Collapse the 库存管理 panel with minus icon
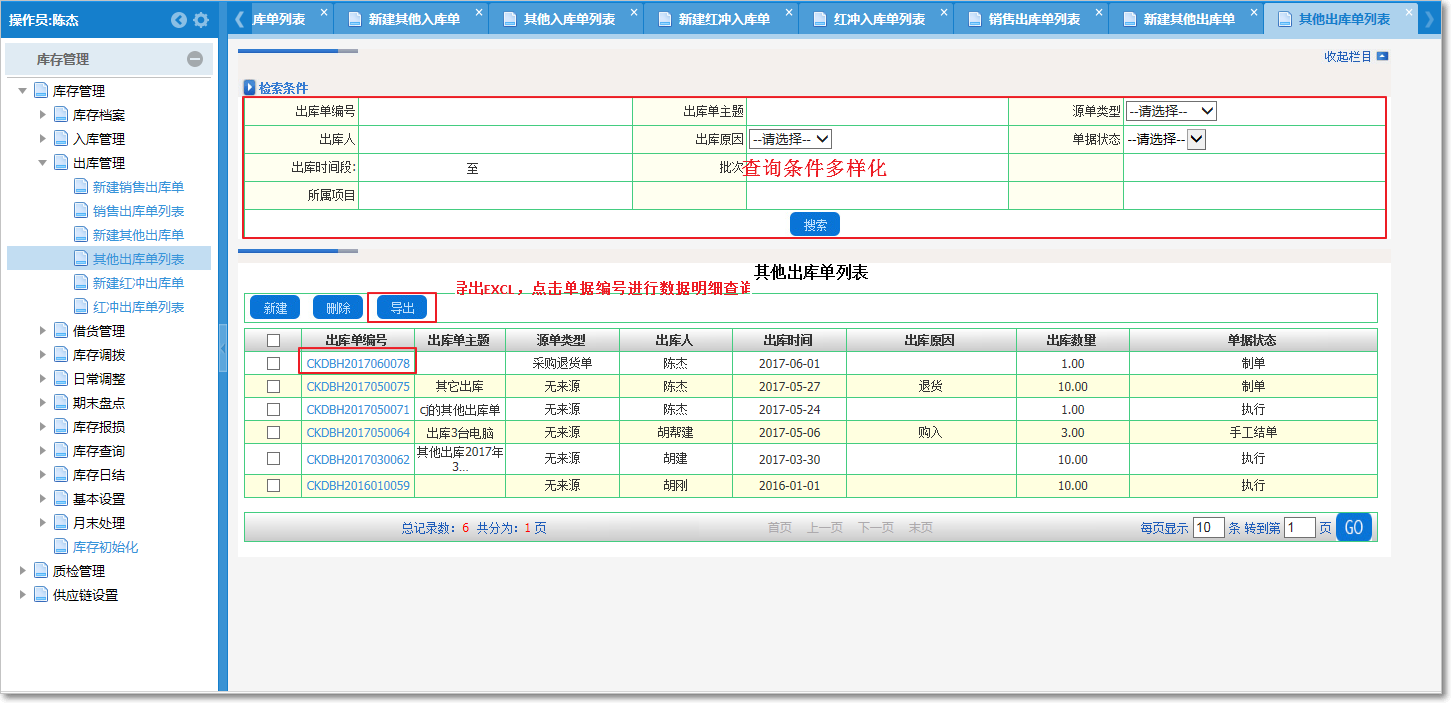1451x703 pixels. click(x=195, y=60)
